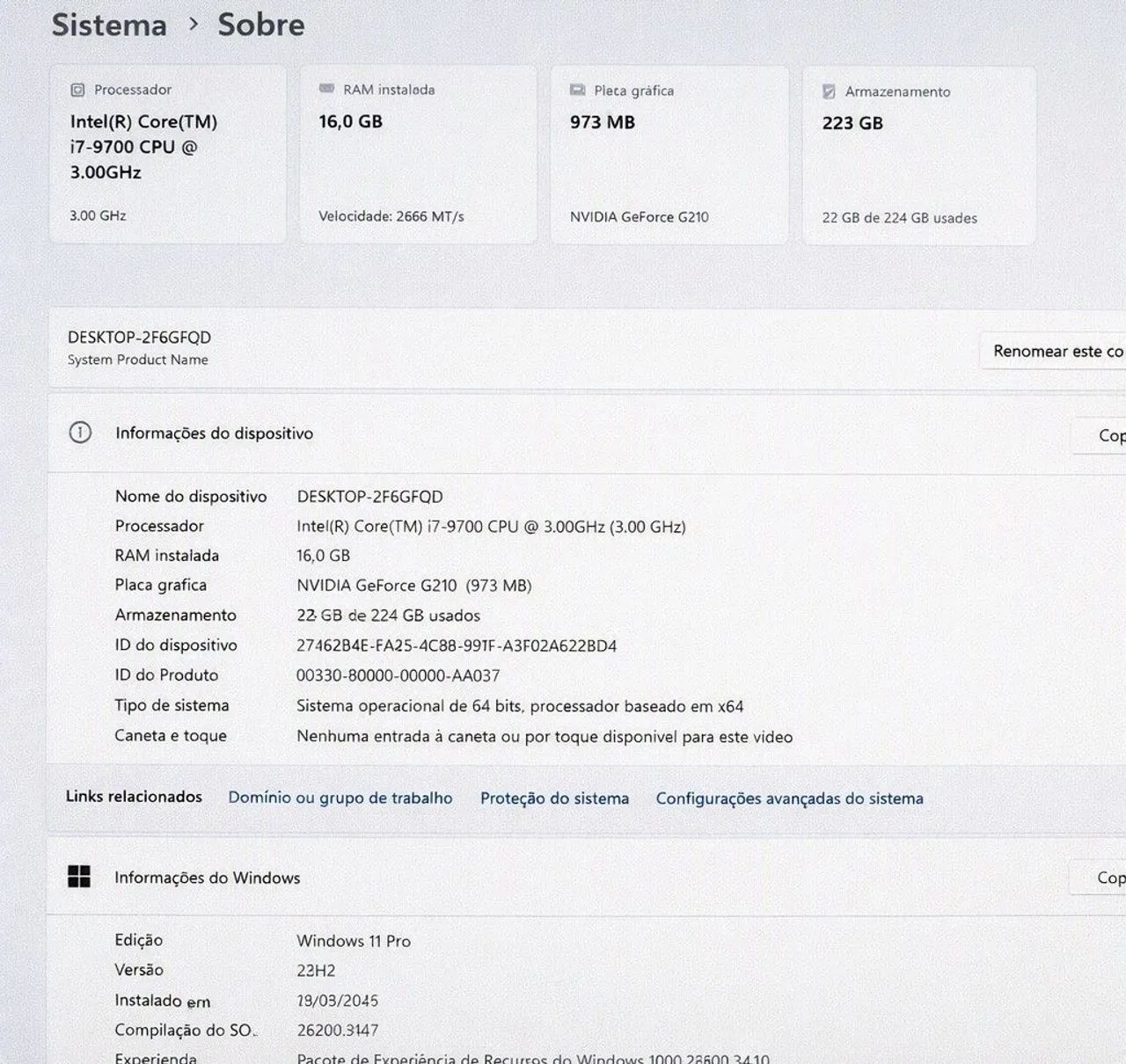Screen dimensions: 1126x1064
Task: Click the "Edição" row label
Action: [x=139, y=940]
